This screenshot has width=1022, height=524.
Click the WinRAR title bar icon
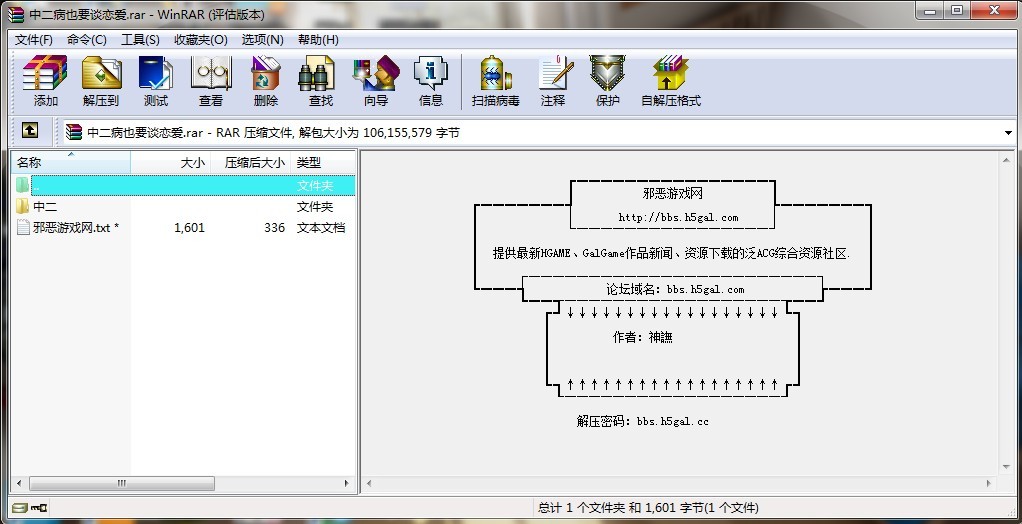tap(16, 14)
